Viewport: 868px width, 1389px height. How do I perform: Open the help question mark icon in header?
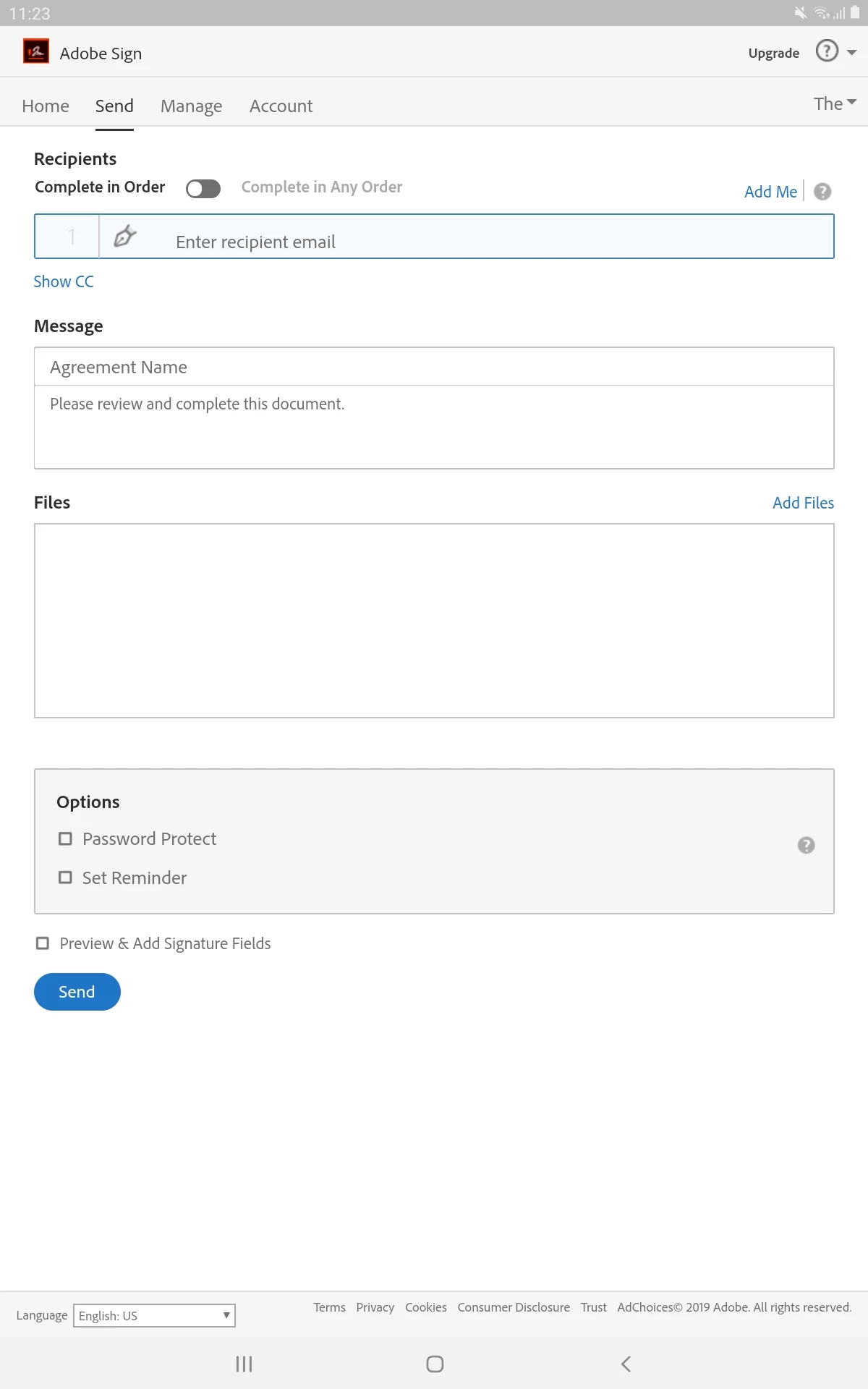[x=827, y=51]
